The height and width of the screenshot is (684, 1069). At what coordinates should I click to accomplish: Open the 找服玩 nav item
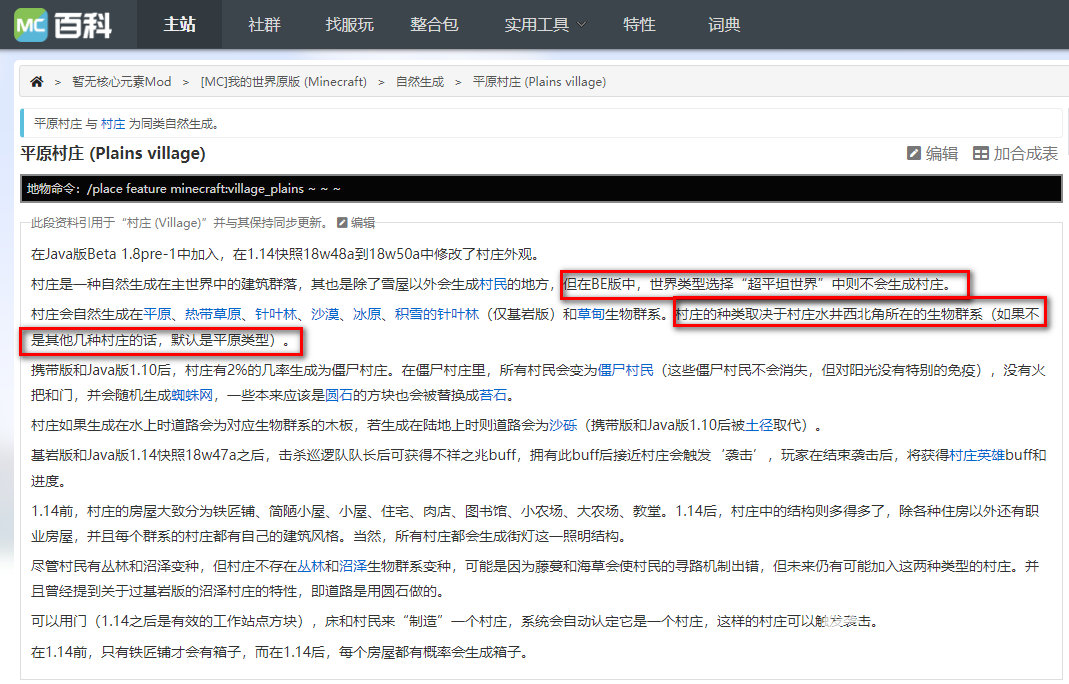[x=348, y=25]
